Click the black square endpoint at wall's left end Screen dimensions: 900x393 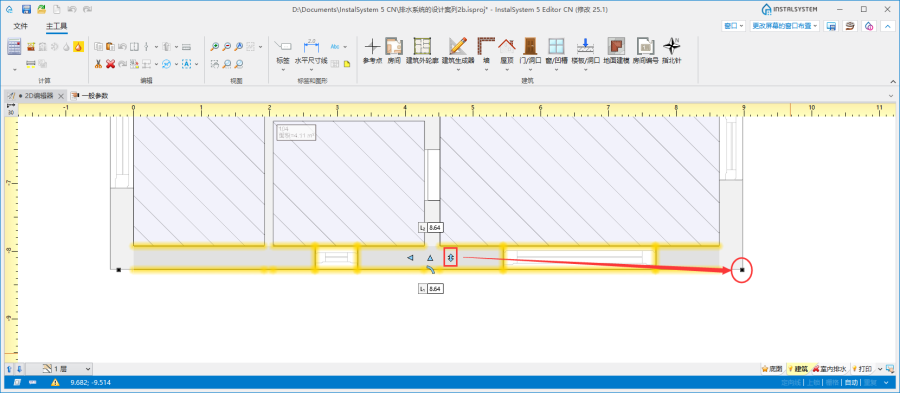click(x=119, y=269)
